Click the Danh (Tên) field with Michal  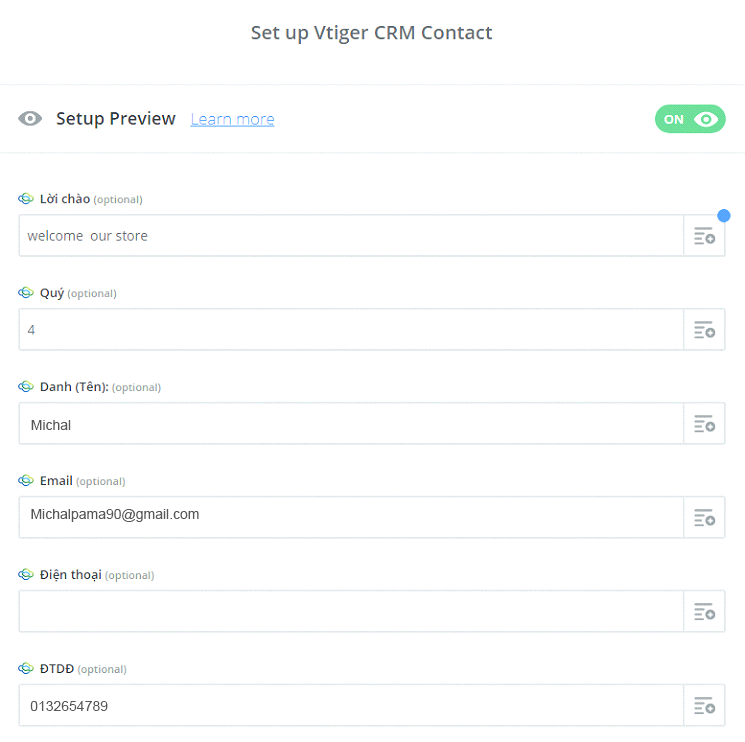point(350,424)
